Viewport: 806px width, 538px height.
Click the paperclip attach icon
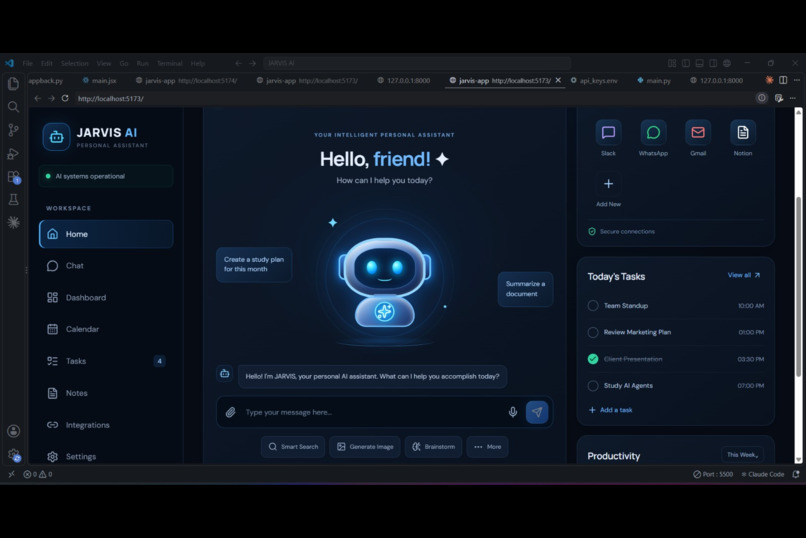[230, 412]
